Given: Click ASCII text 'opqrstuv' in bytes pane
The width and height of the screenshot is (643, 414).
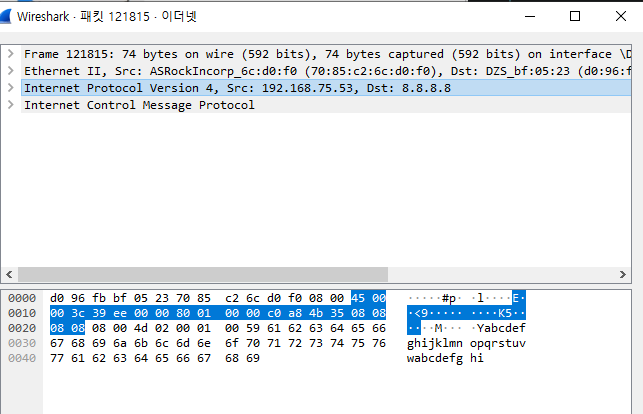Looking at the screenshot, I should 498,343.
